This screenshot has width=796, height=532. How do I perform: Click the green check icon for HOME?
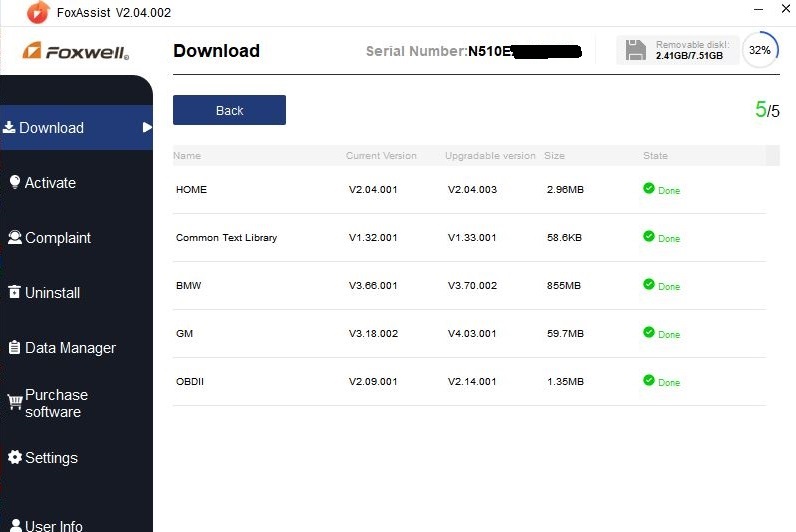coord(648,188)
